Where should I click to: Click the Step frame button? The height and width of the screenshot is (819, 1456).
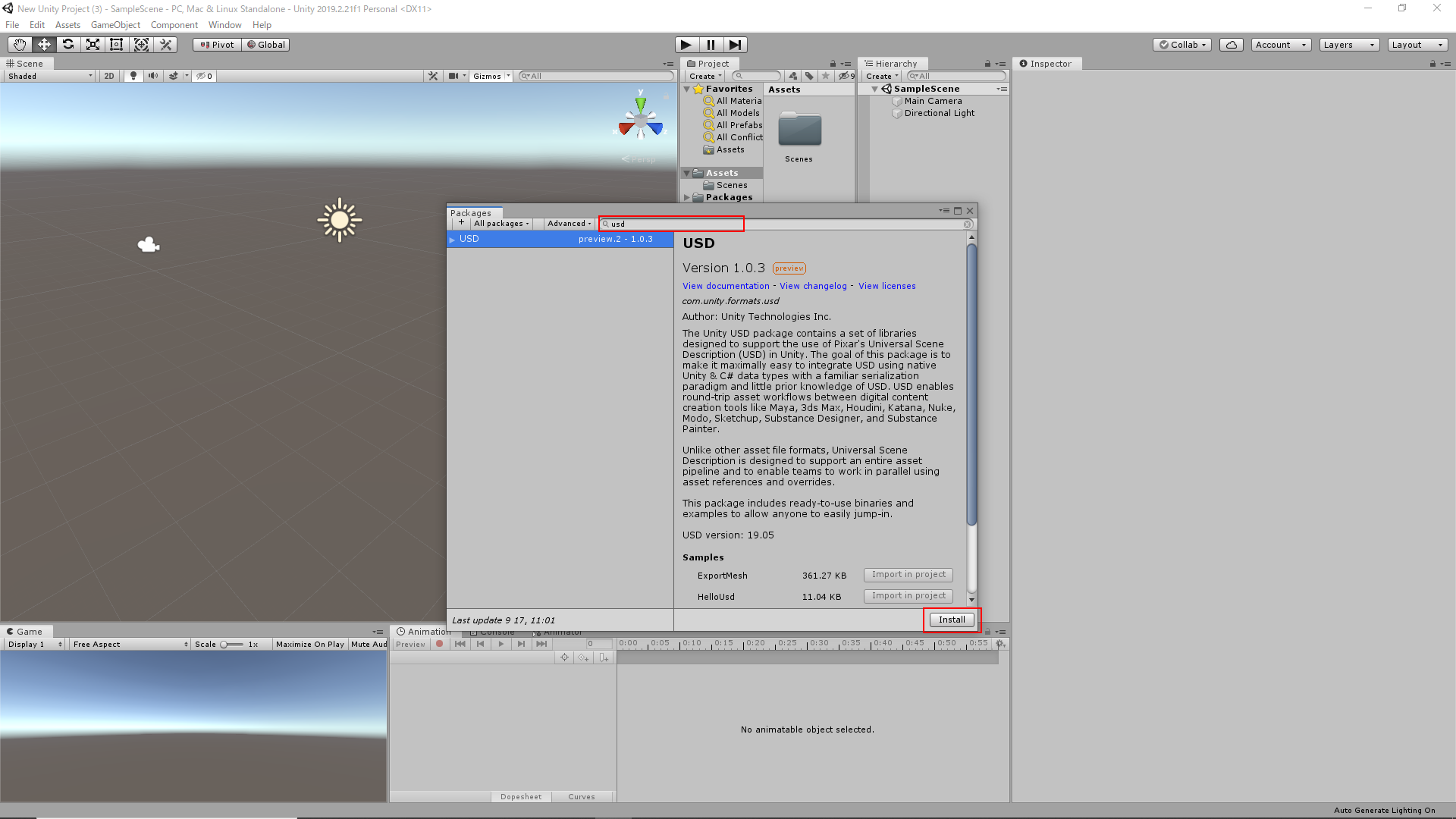click(x=736, y=45)
